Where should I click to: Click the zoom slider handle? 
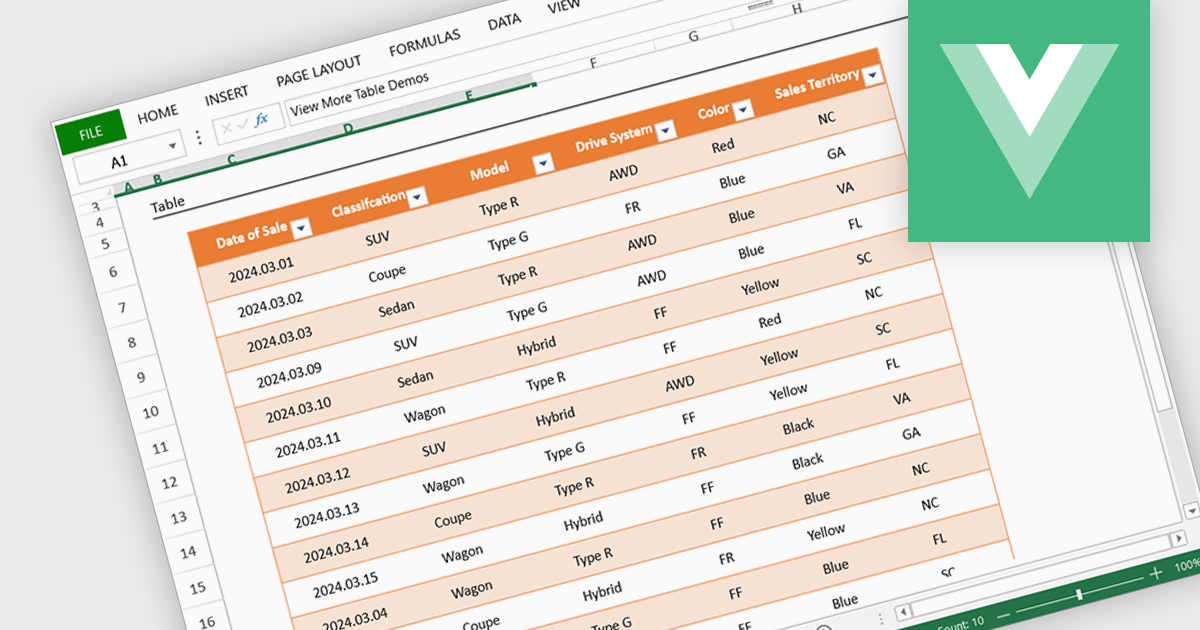[1079, 594]
